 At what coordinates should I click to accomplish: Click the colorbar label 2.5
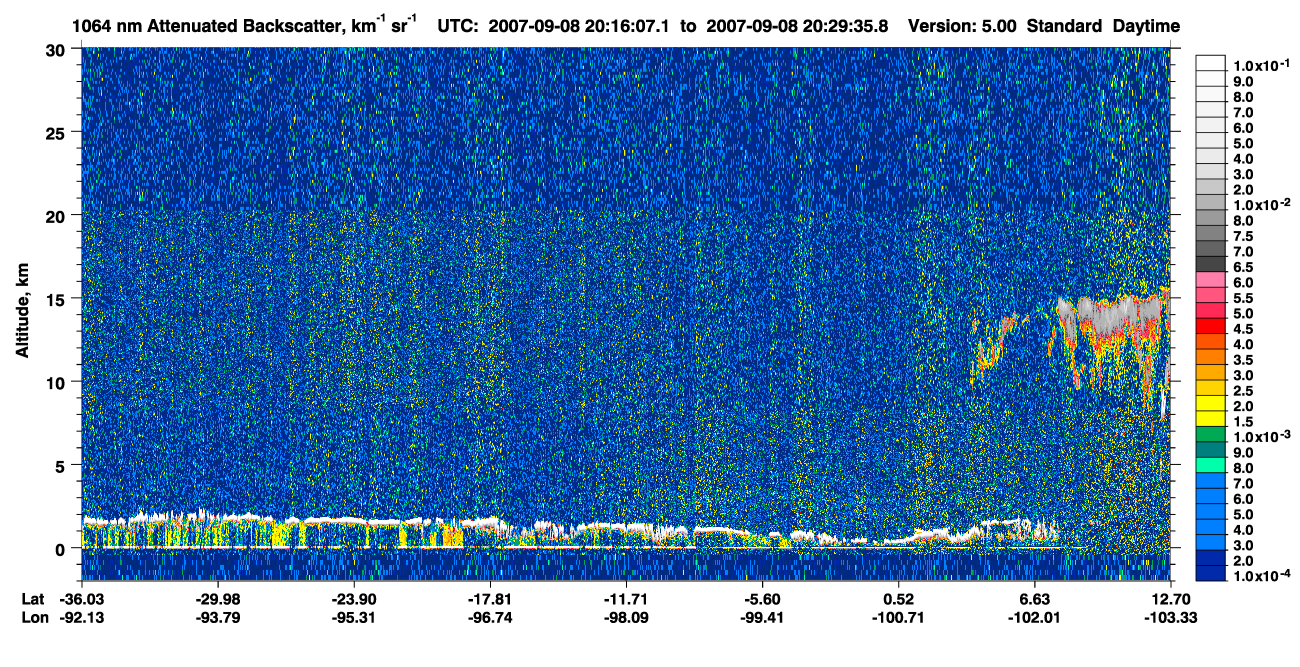point(1244,391)
